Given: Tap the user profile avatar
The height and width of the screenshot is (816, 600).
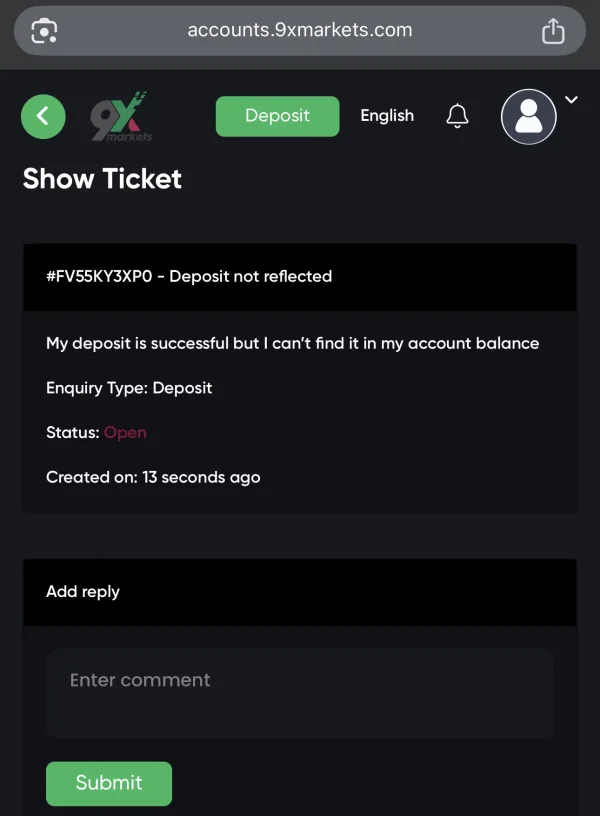Looking at the screenshot, I should click(x=528, y=117).
